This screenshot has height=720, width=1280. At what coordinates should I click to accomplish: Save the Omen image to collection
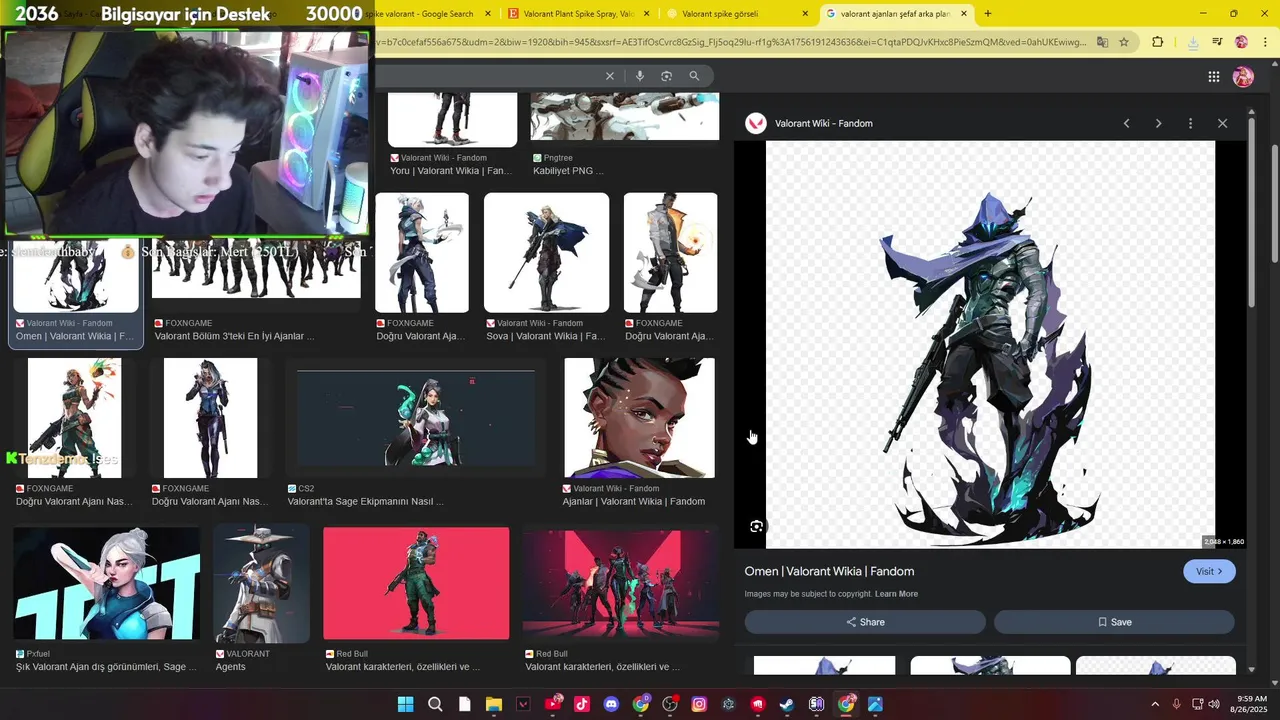1114,622
